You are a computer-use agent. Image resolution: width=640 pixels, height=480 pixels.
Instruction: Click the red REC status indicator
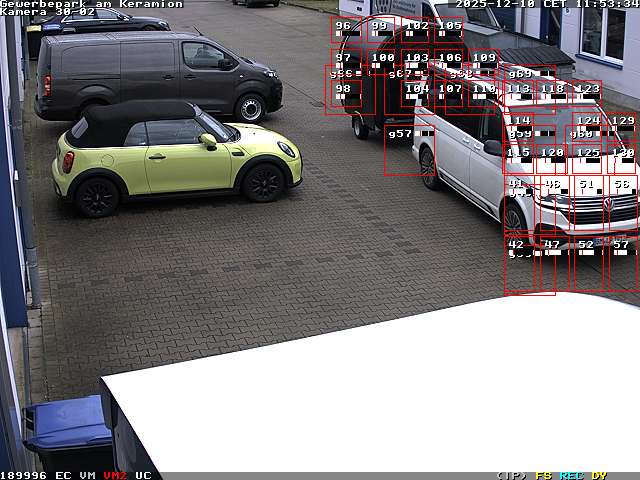571,475
